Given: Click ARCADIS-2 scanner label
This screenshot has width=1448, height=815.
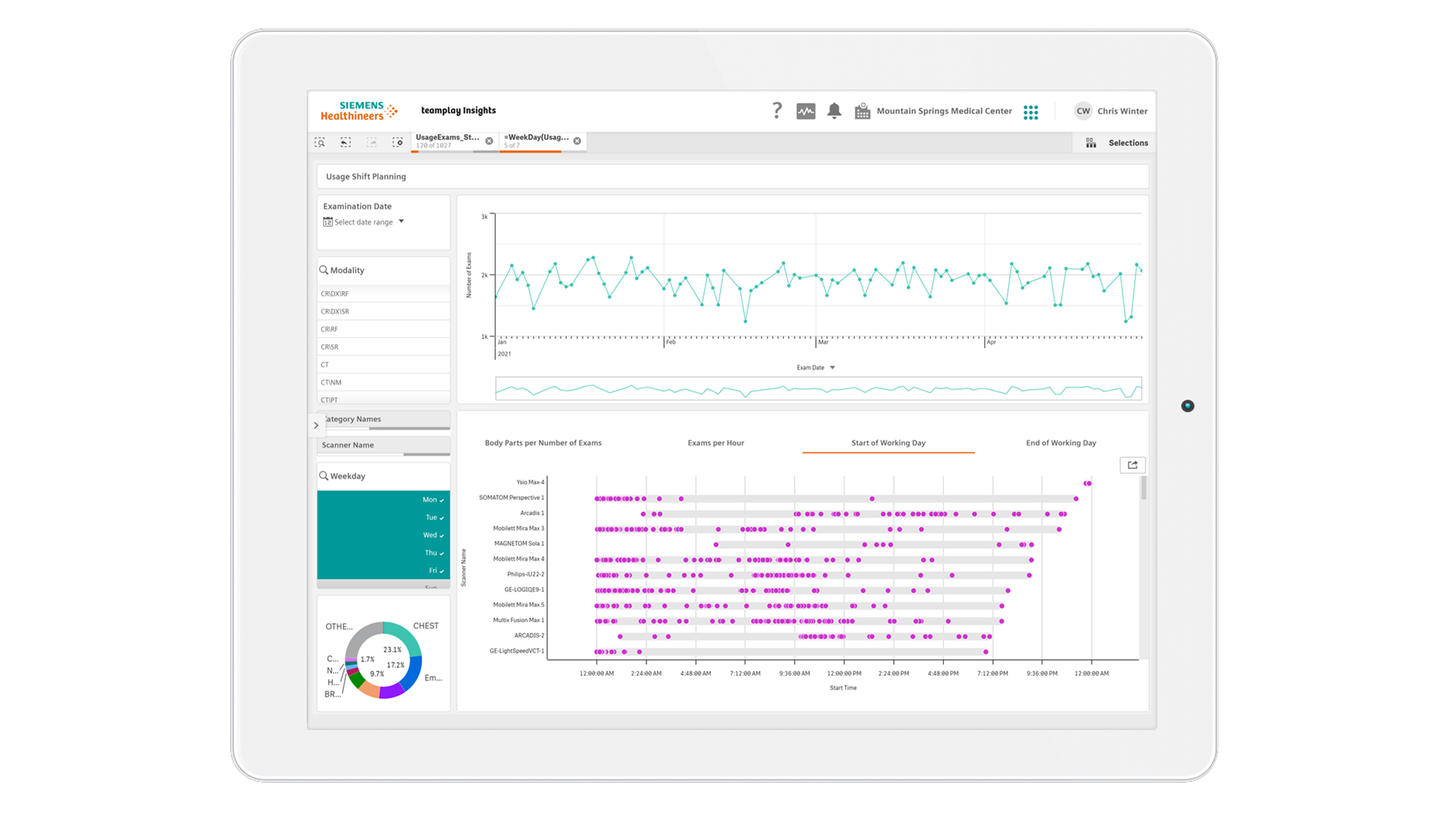Looking at the screenshot, I should [x=530, y=635].
